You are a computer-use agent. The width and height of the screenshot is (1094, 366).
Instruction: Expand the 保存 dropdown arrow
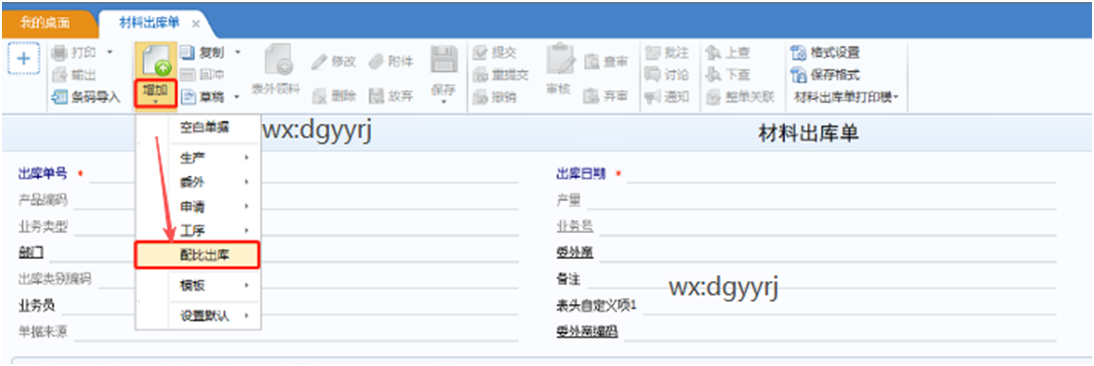point(444,102)
